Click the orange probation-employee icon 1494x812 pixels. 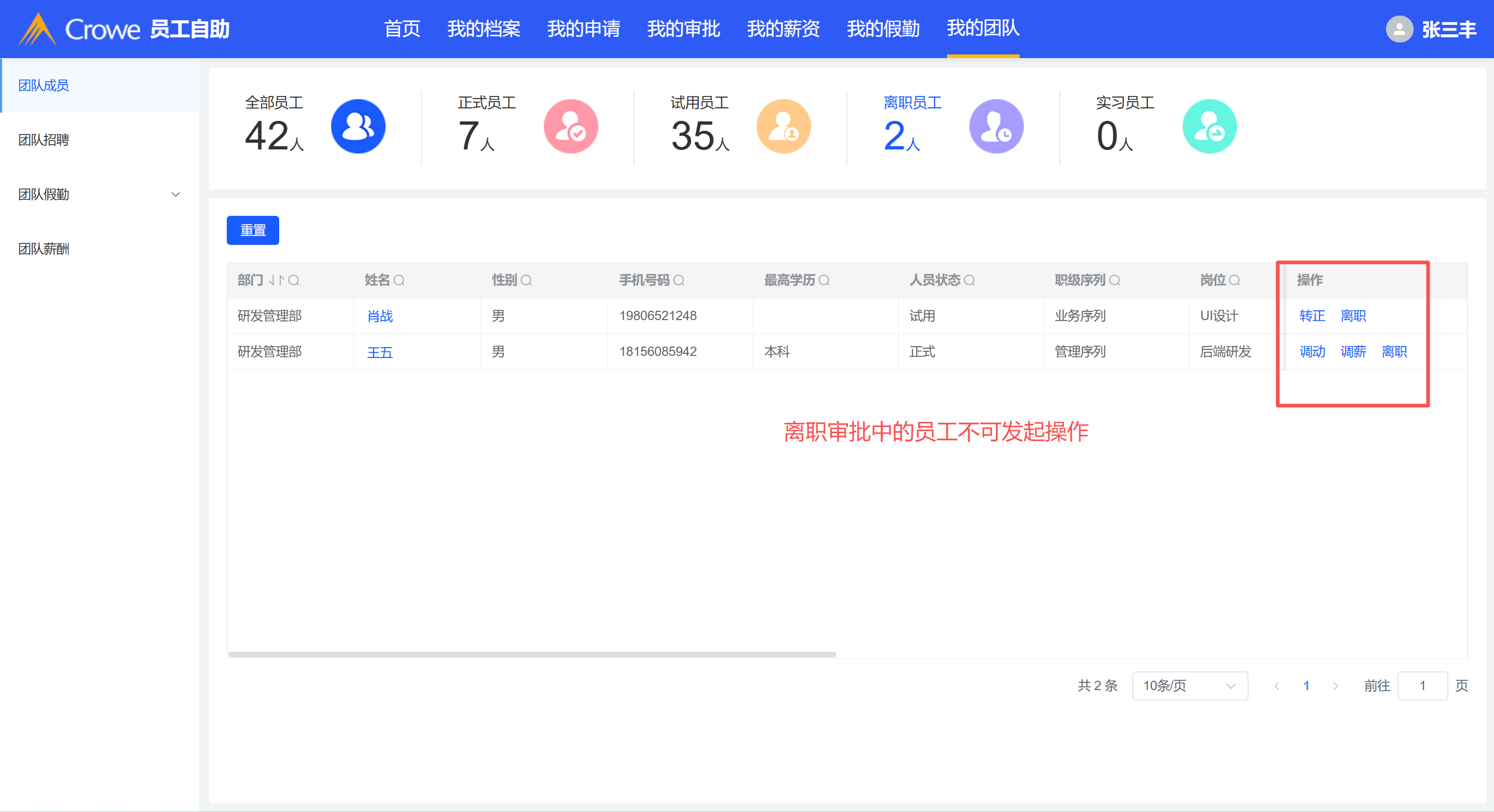pos(784,127)
